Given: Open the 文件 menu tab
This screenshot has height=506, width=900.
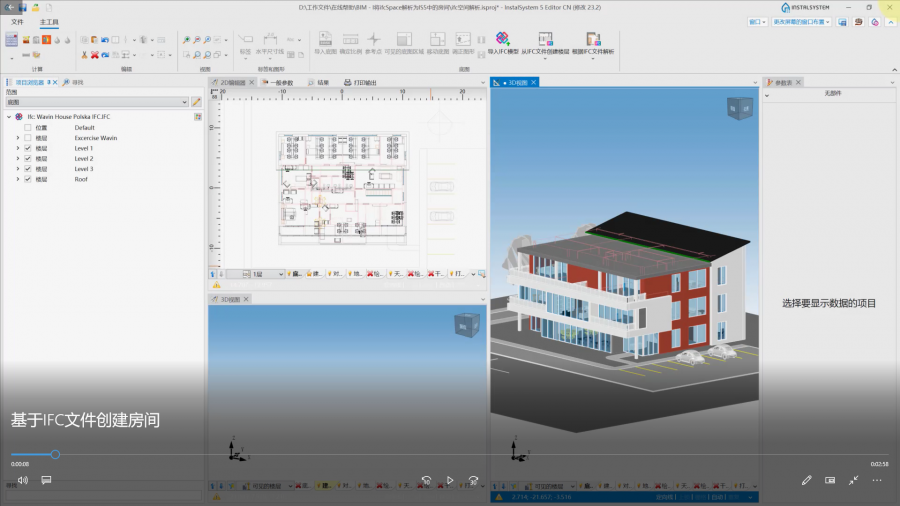Looking at the screenshot, I should tap(17, 21).
